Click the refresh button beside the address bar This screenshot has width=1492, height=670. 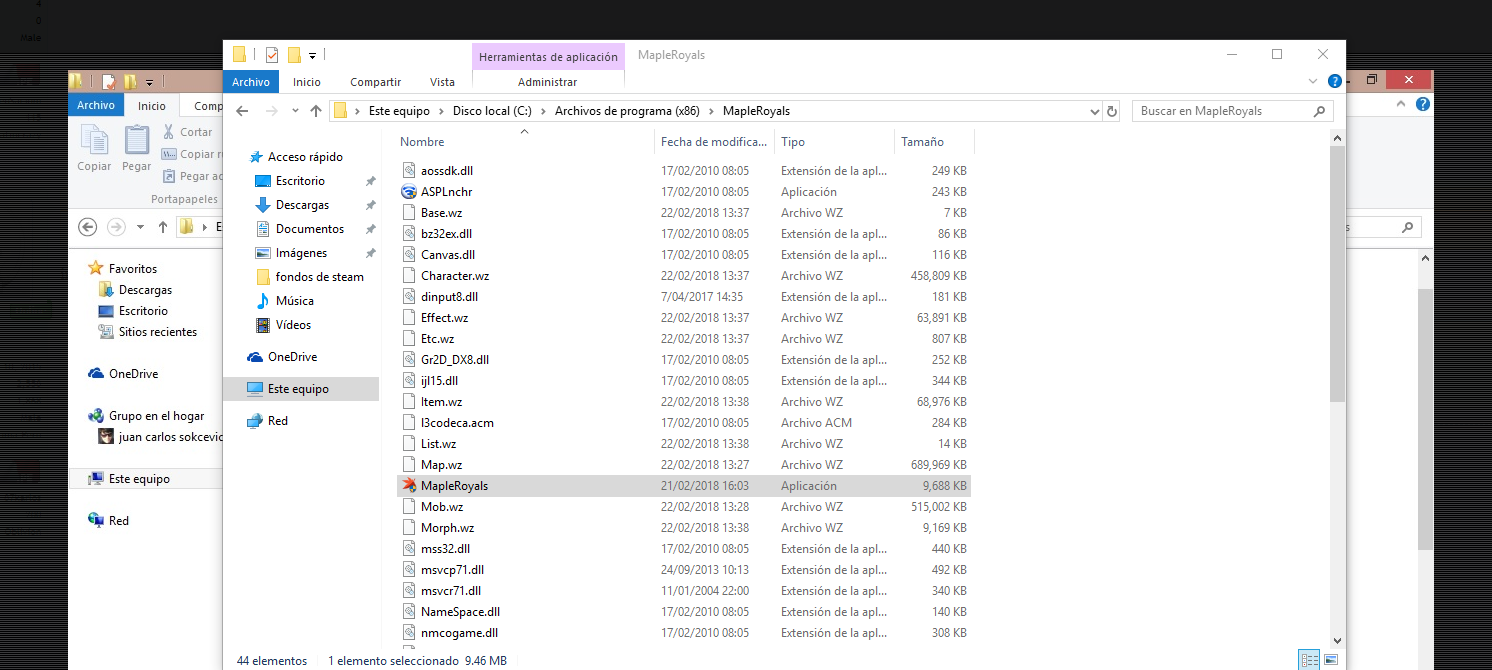[x=1111, y=111]
